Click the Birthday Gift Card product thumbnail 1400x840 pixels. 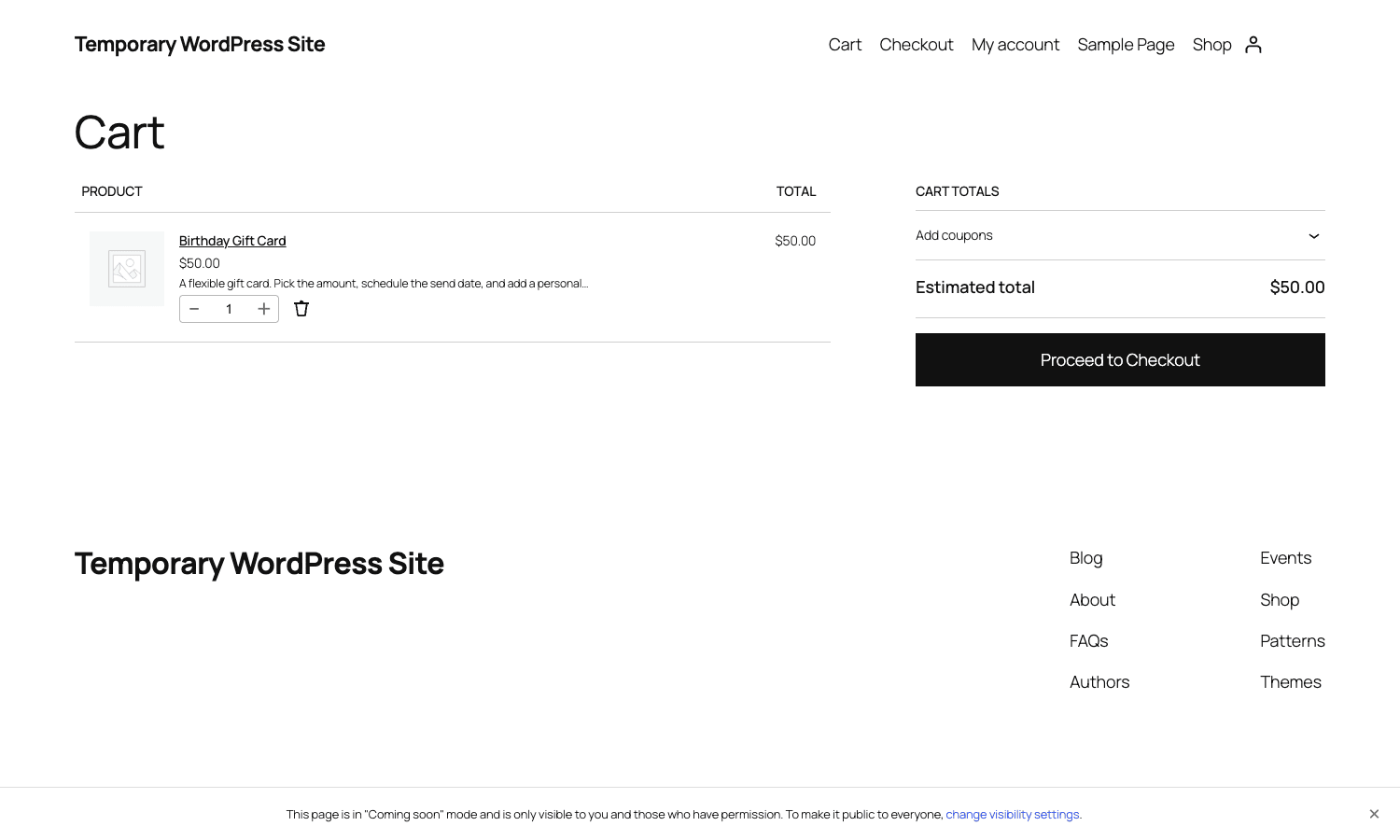point(127,269)
